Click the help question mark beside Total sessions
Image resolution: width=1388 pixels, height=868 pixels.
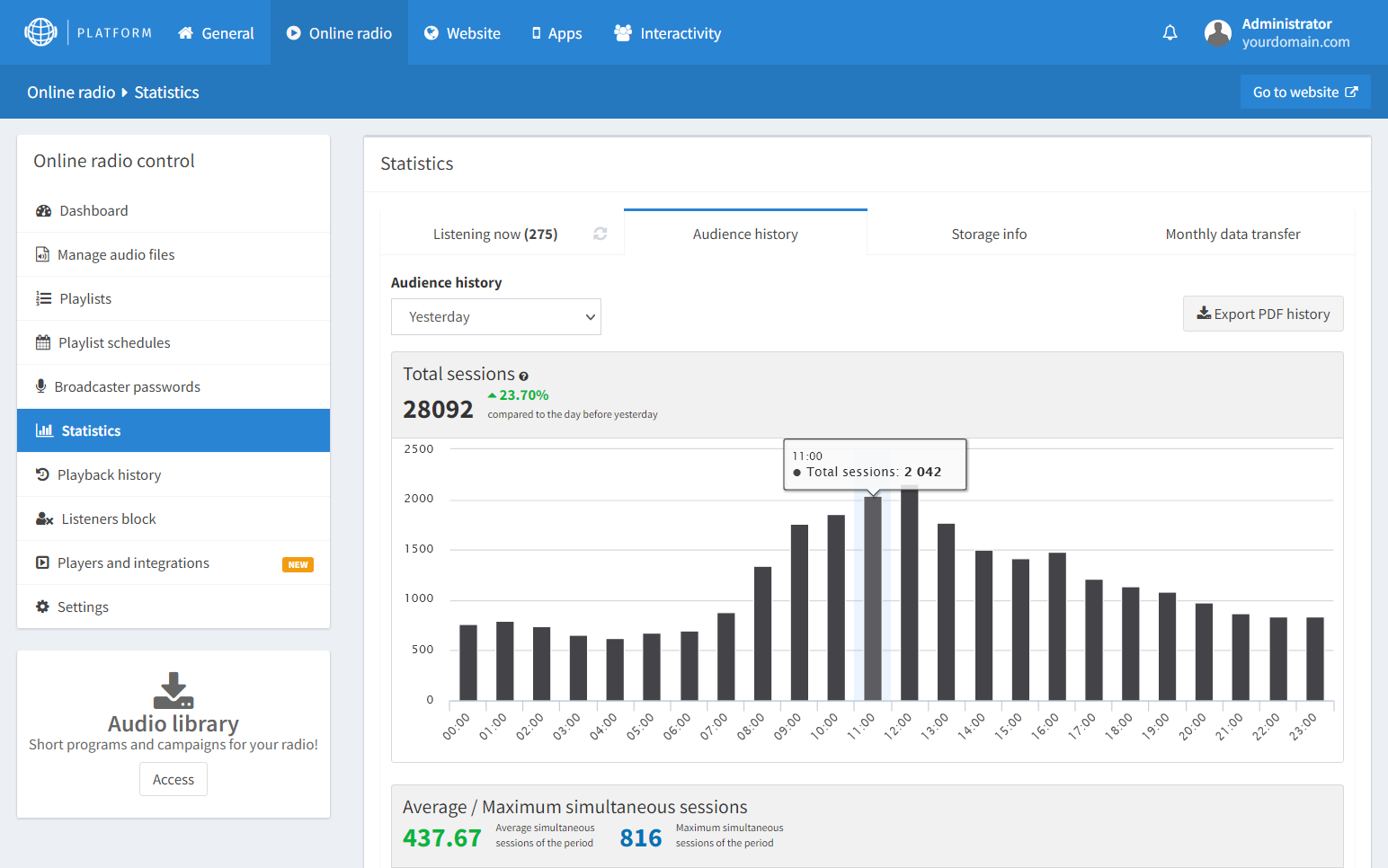524,375
